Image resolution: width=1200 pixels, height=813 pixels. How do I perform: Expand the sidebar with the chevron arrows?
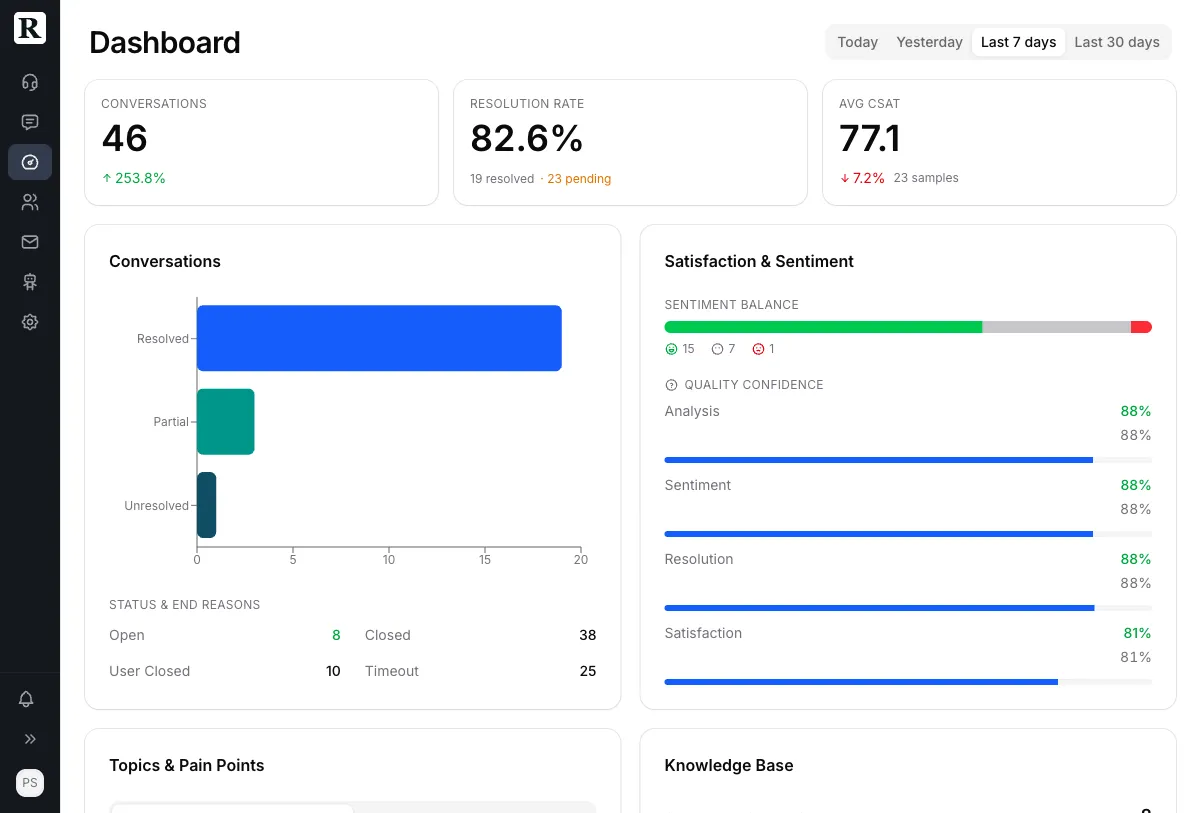pos(29,739)
